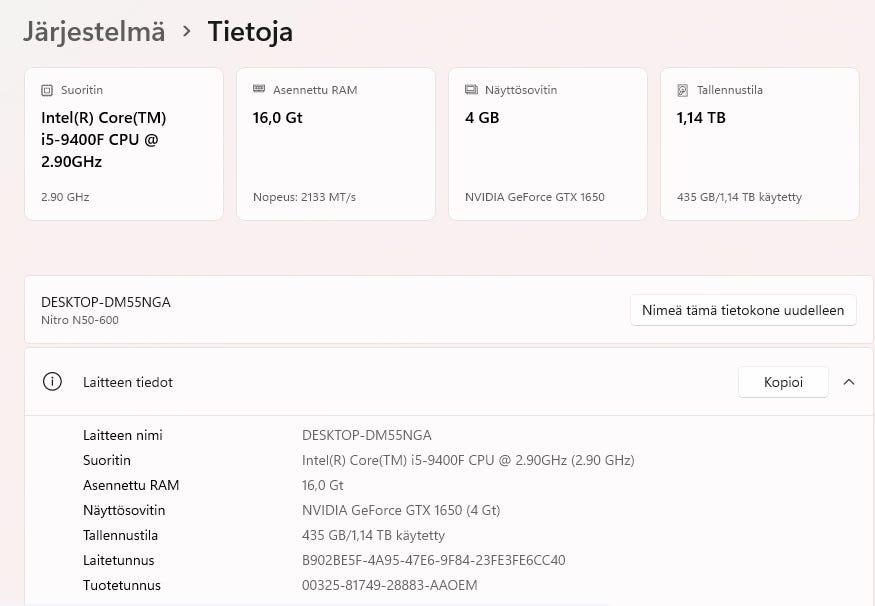875x606 pixels.
Task: Click 435 GB/1,14 TB käytetty in the details list
Action: (373, 536)
